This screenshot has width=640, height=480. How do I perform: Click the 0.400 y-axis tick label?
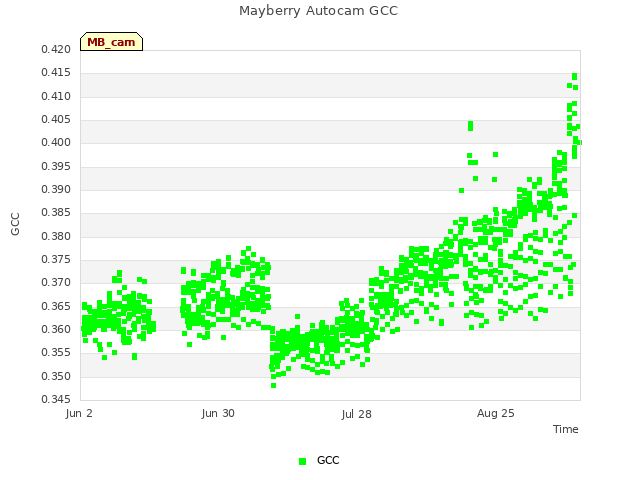point(56,142)
